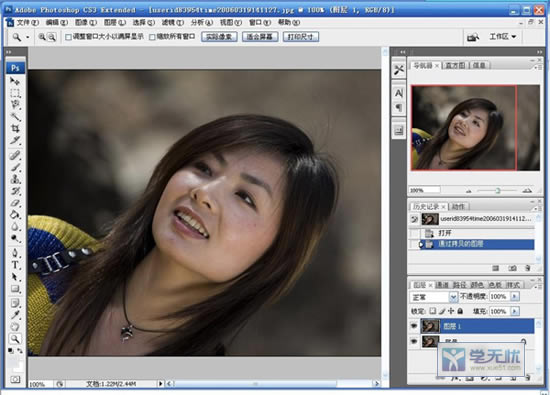Click the Actual Pixels button
Image resolution: width=550 pixels, height=395 pixels.
pyautogui.click(x=219, y=37)
